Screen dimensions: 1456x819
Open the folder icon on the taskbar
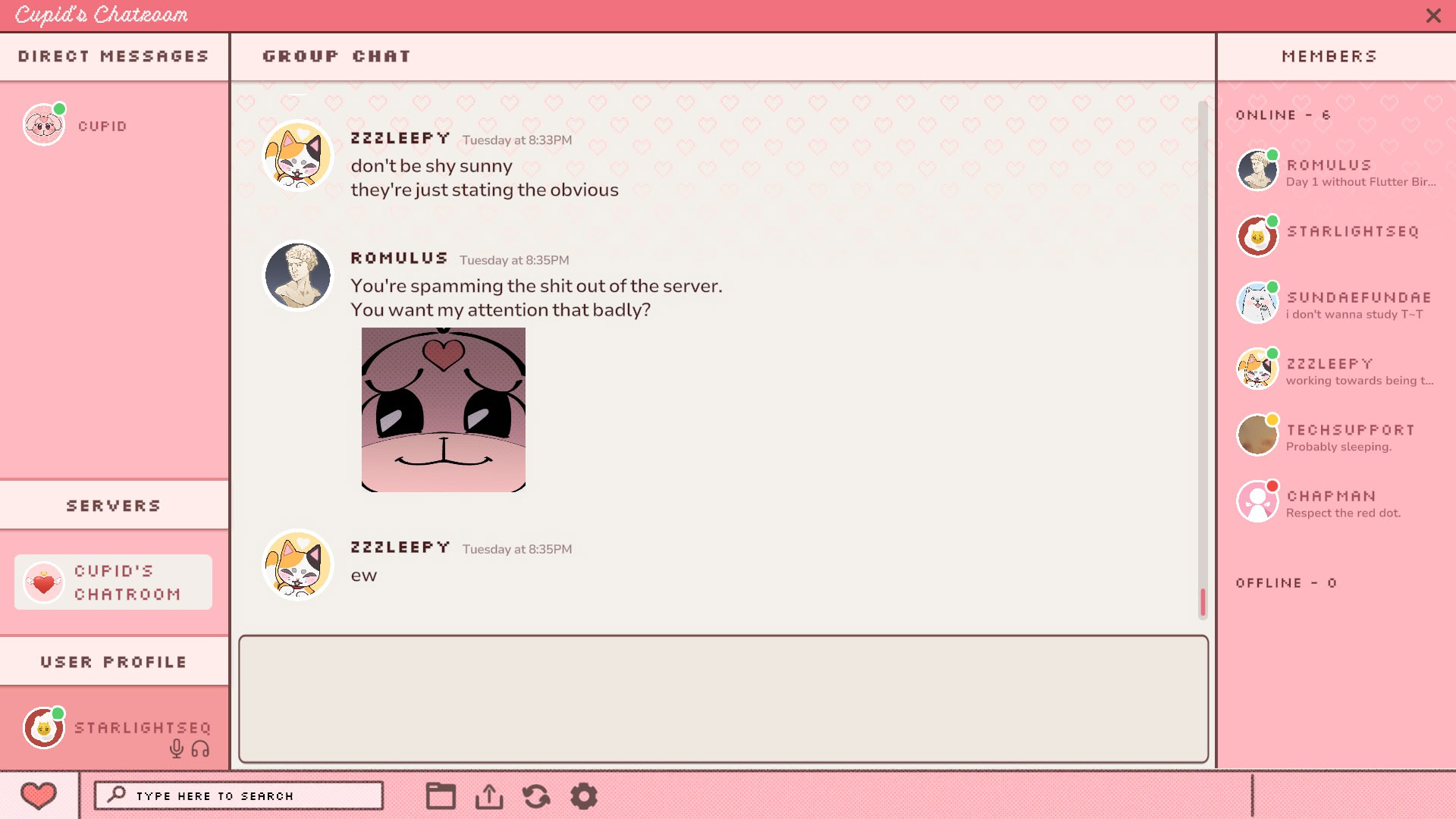[441, 796]
